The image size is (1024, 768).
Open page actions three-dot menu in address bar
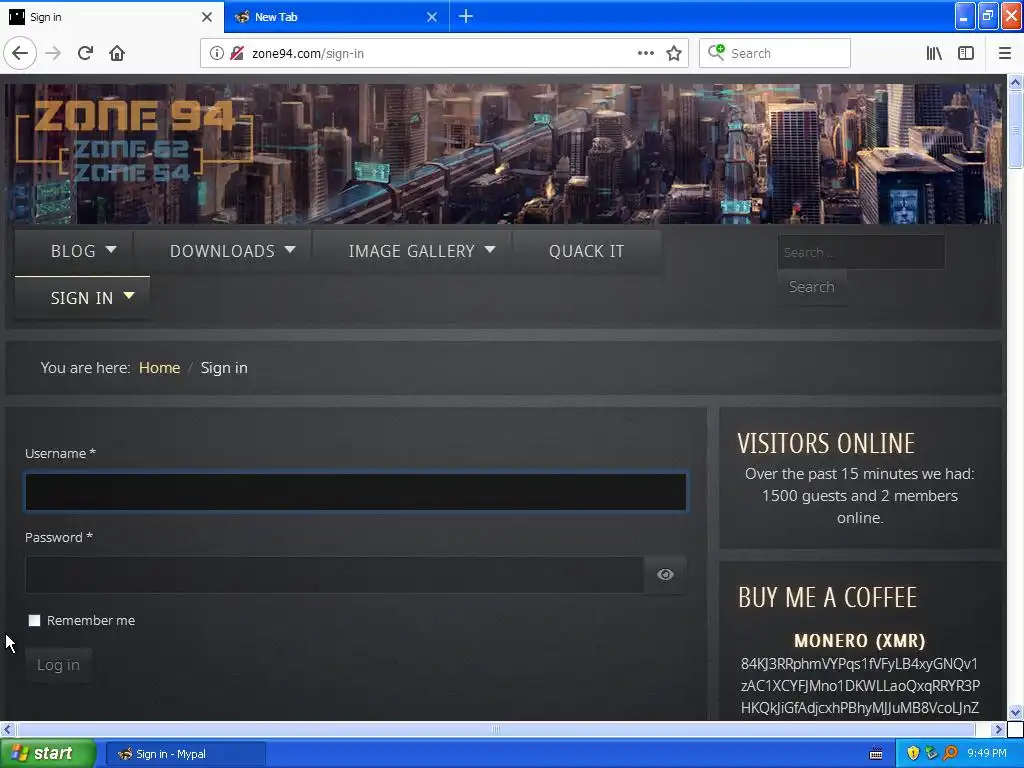(645, 53)
